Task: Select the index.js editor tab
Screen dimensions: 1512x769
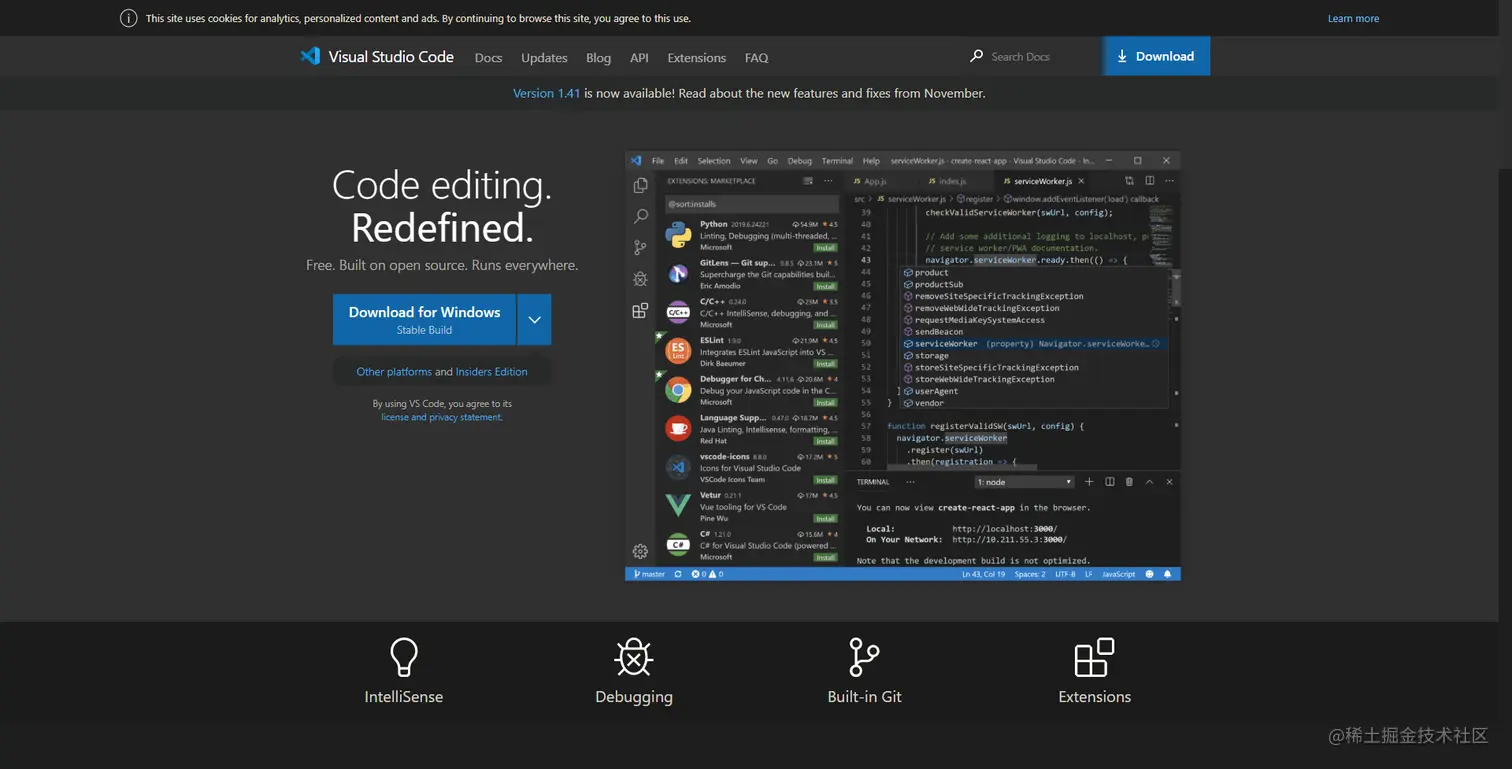Action: [947, 181]
